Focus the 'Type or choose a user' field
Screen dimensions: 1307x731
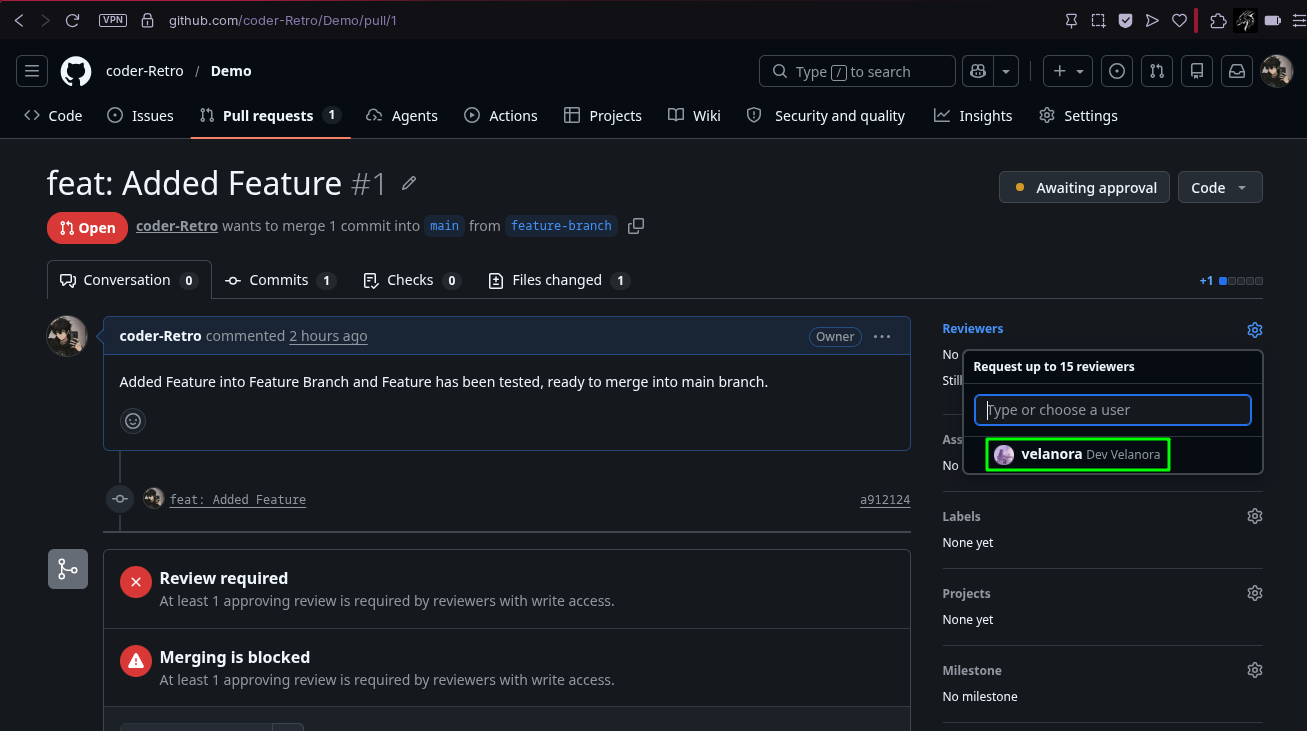(x=1113, y=410)
